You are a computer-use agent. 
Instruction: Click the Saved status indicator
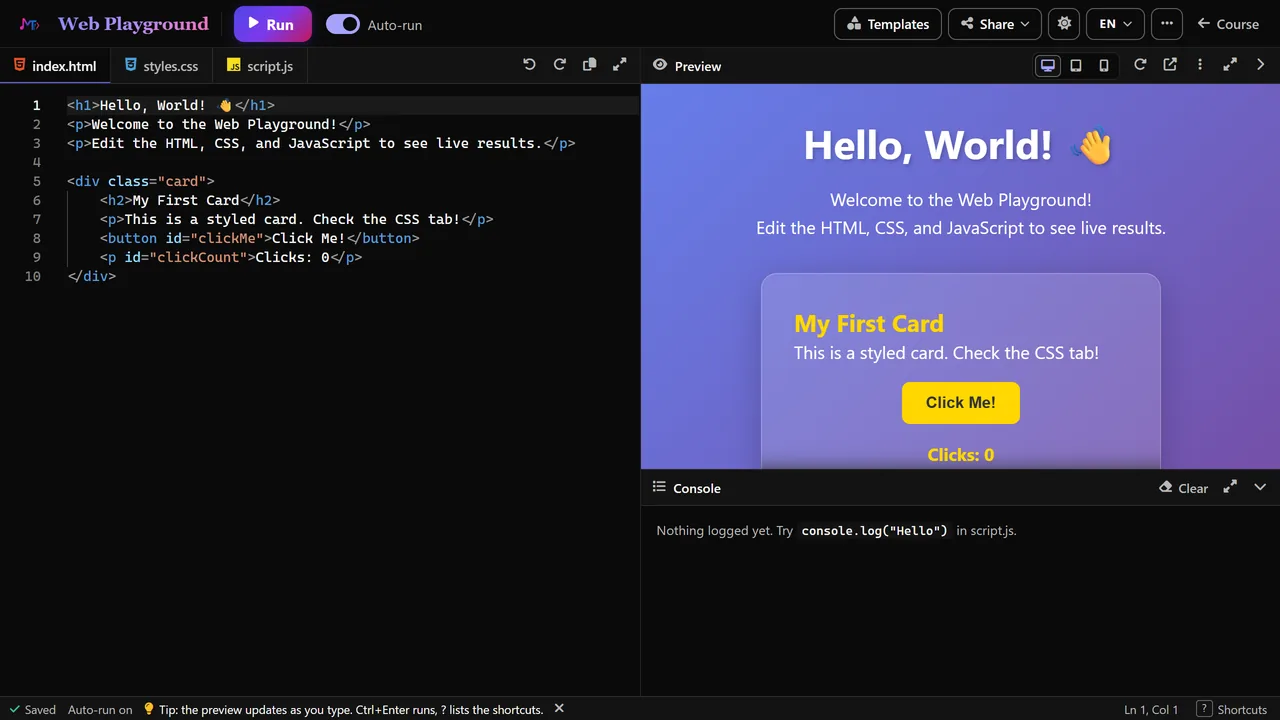[x=33, y=710]
